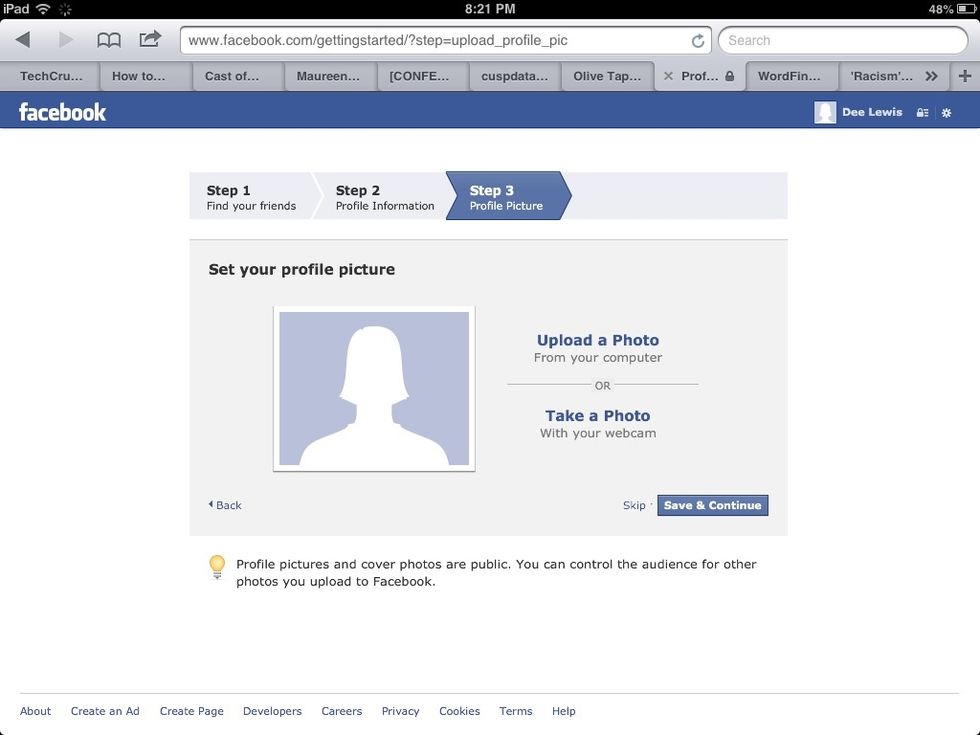Image resolution: width=980 pixels, height=735 pixels.
Task: Switch to the WordFin... tab
Action: point(789,76)
